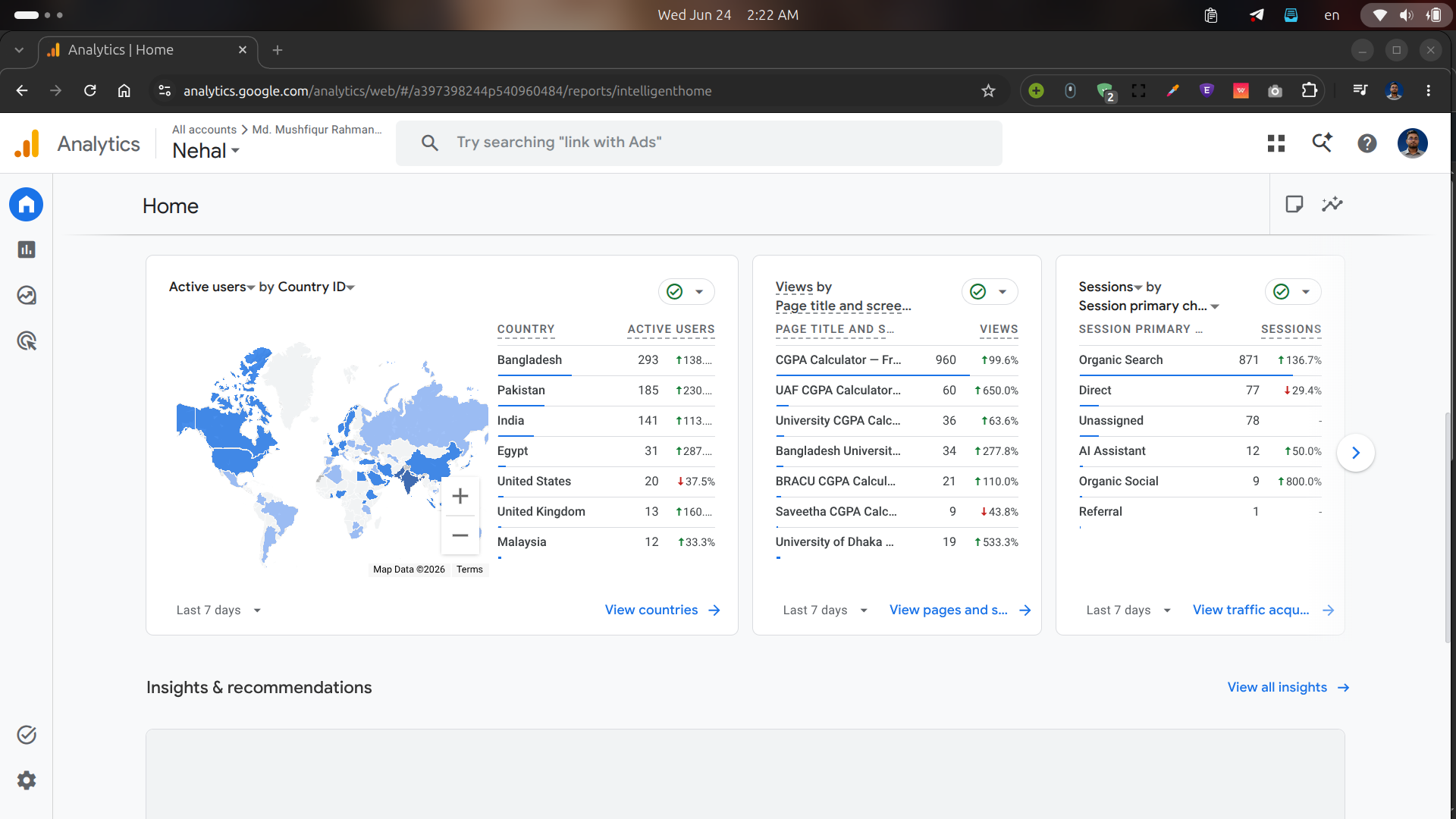Open the tab search dropdown arrow
Screen dimensions: 1456x819
19,50
